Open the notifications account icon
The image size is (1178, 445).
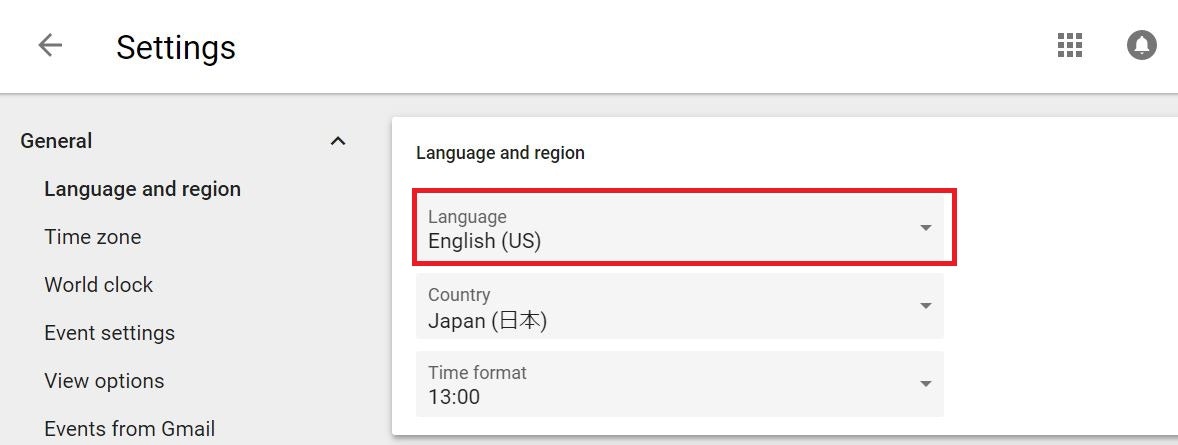[x=1141, y=46]
